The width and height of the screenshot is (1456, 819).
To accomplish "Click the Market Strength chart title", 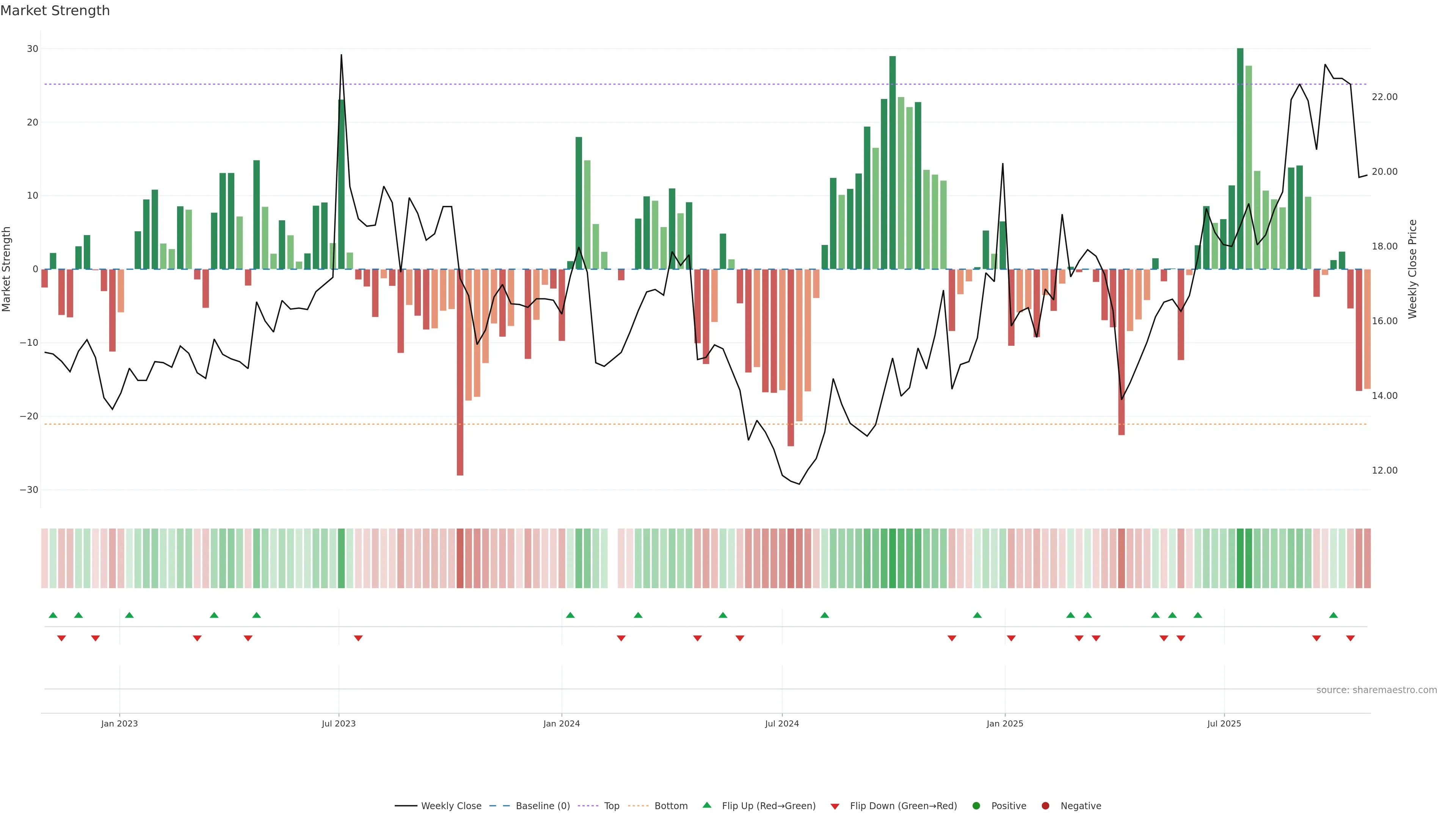I will click(55, 11).
